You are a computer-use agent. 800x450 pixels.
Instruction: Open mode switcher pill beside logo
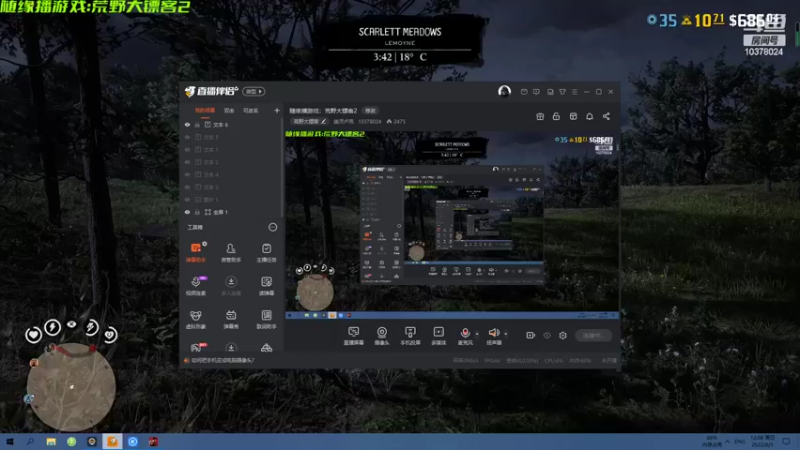click(x=254, y=91)
